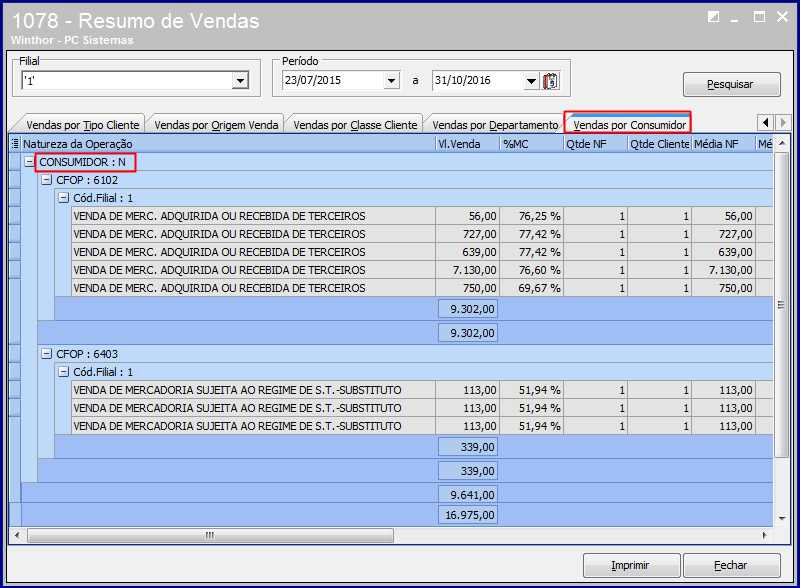Click the end date field 31/10/2016
The image size is (800, 588).
[x=479, y=81]
